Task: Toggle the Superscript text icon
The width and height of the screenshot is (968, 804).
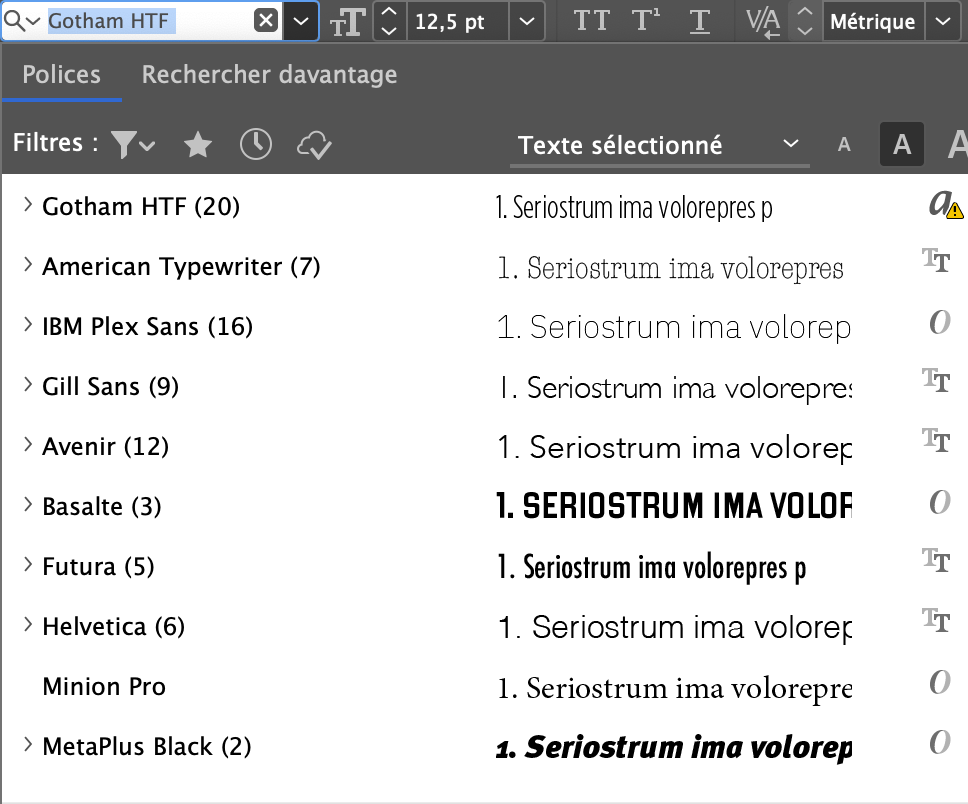Action: 646,21
